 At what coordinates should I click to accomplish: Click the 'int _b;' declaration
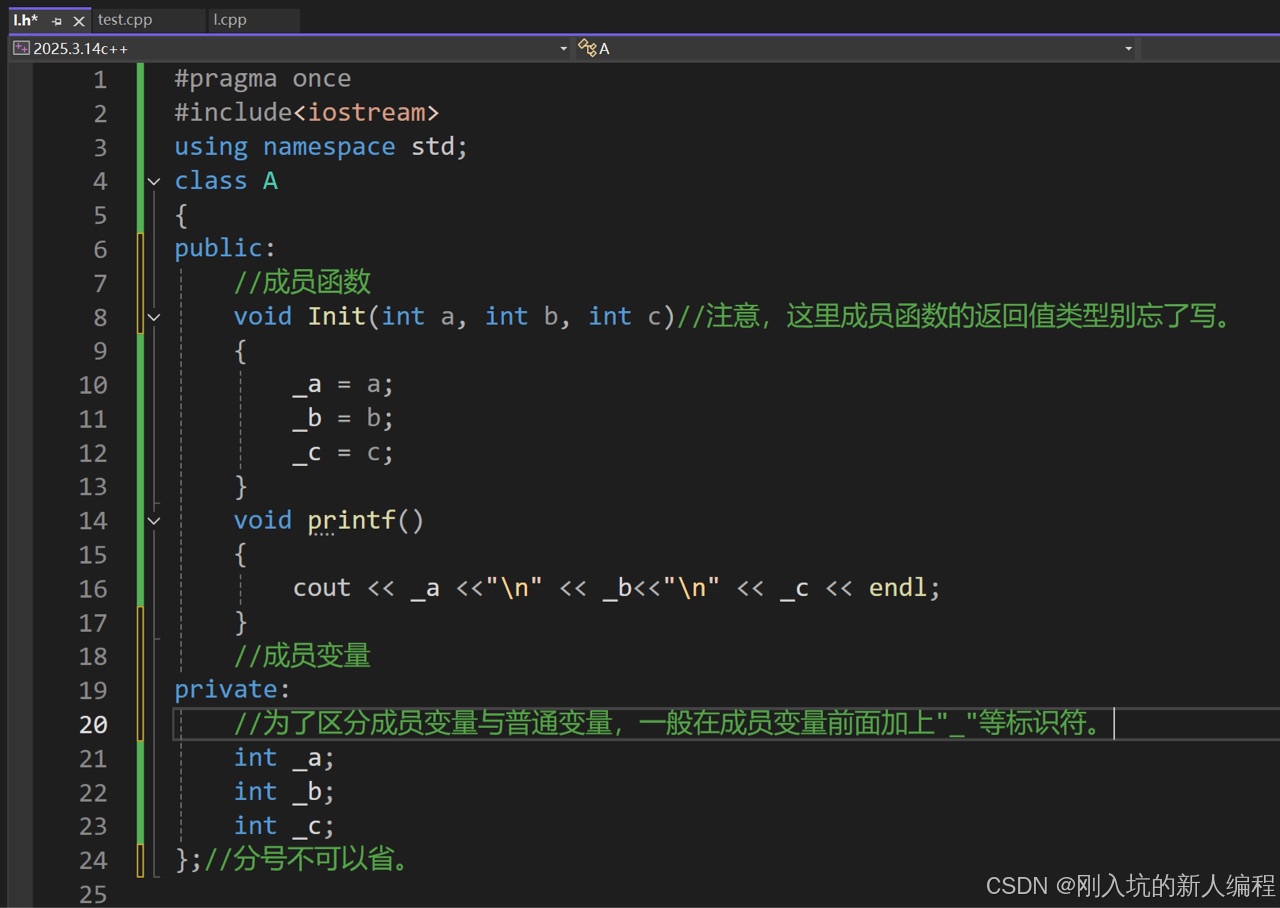point(285,792)
